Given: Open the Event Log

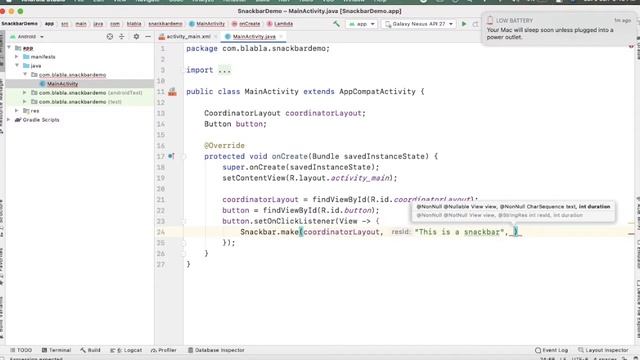Looking at the screenshot, I should click(x=551, y=350).
